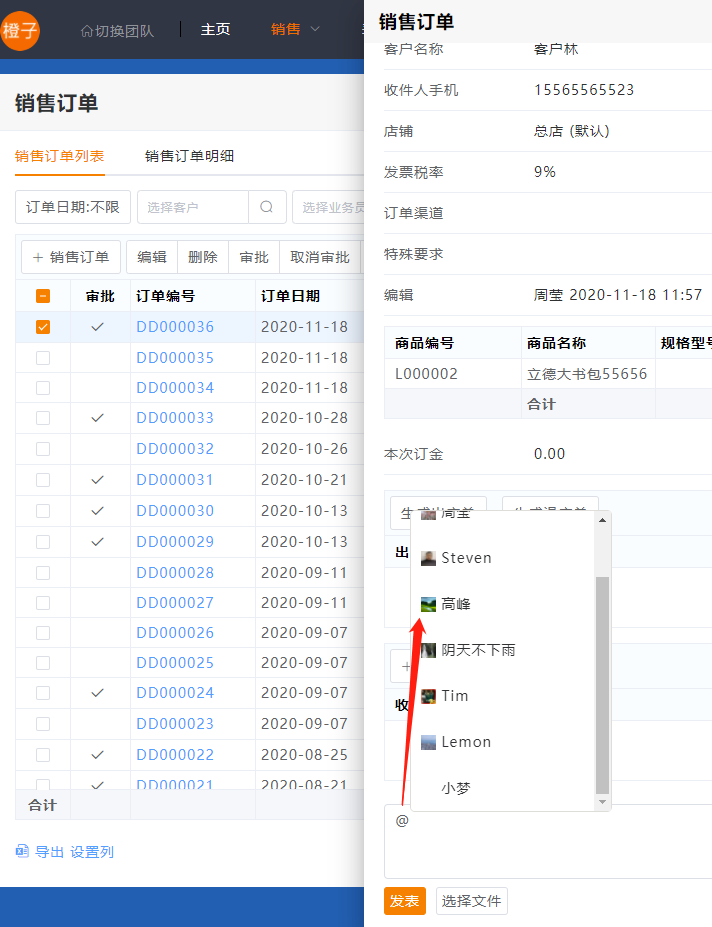The image size is (712, 927).
Task: Click 阴天不下雨's avatar in mention list
Action: click(428, 650)
